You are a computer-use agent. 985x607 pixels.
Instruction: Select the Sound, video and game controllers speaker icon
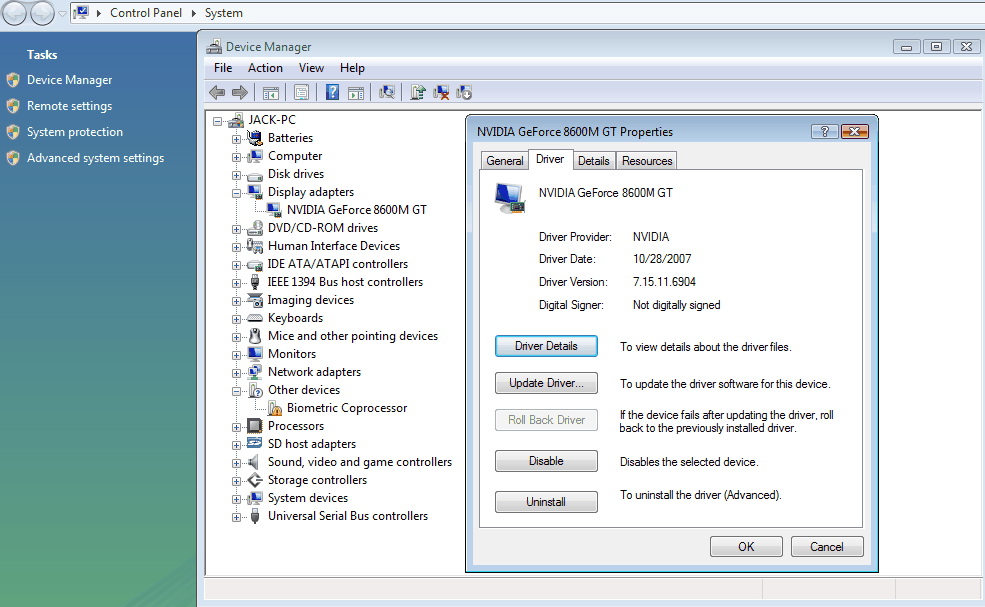(x=254, y=462)
